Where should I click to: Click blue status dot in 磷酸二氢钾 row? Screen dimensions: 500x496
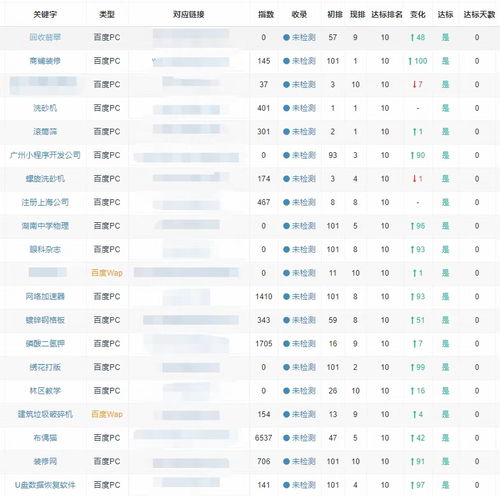tap(286, 344)
